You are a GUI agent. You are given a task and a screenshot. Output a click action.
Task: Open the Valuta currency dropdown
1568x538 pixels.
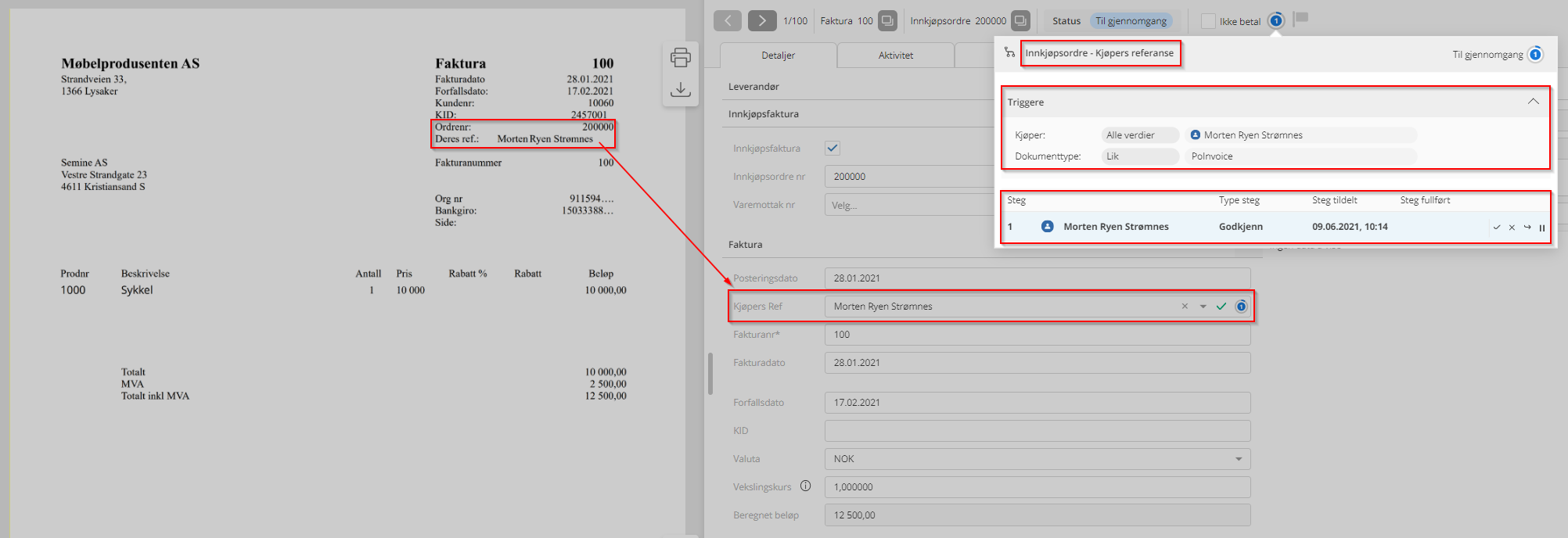point(1239,459)
